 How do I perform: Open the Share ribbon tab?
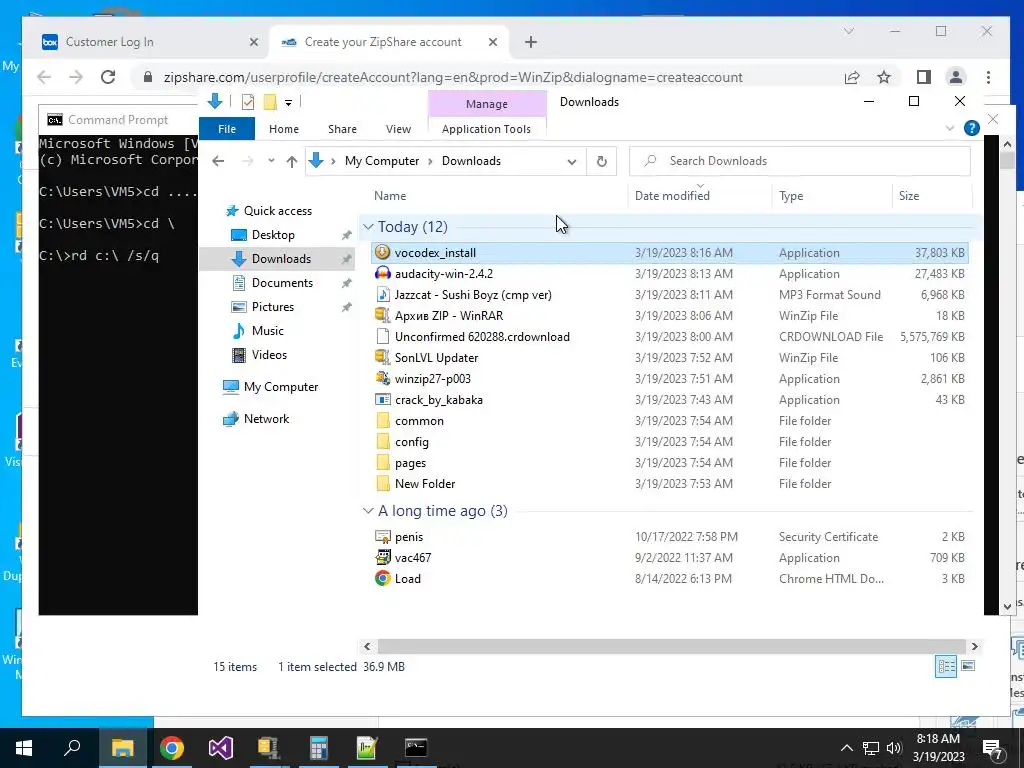pyautogui.click(x=342, y=129)
